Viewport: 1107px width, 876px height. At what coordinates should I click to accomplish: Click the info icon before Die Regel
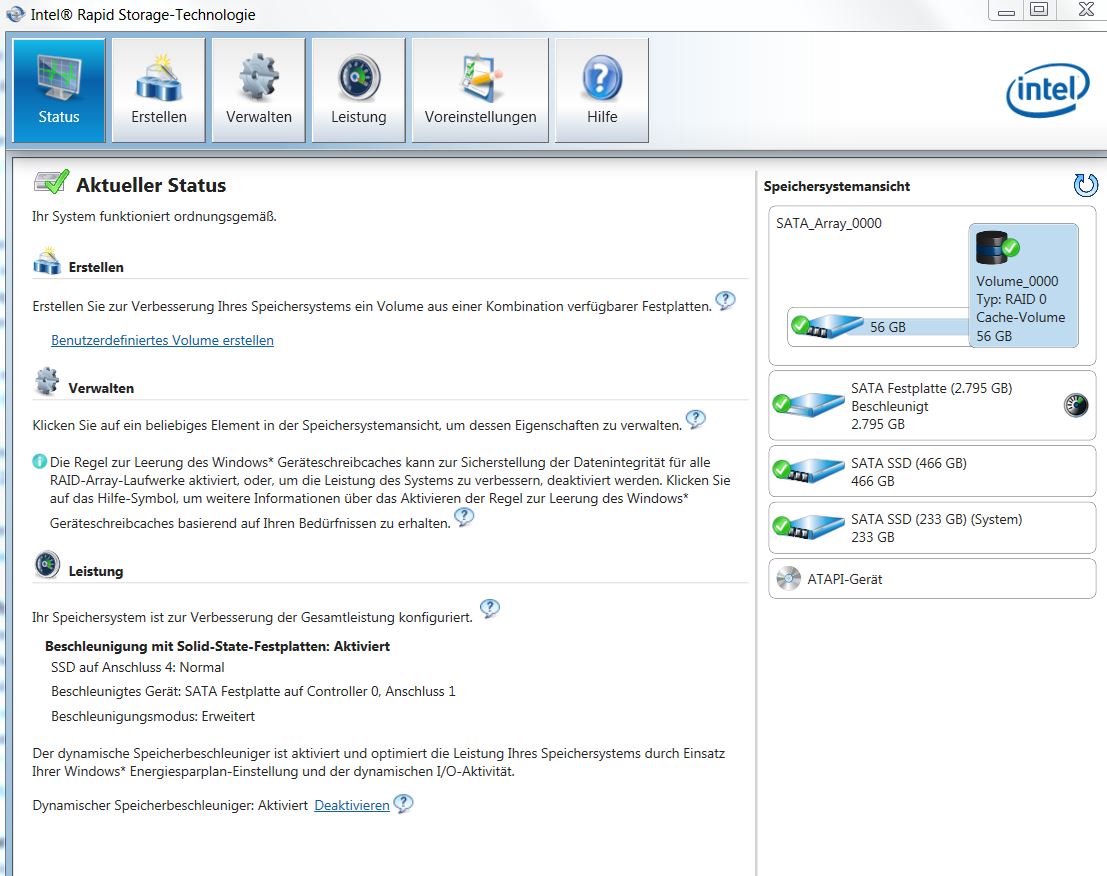(x=40, y=462)
